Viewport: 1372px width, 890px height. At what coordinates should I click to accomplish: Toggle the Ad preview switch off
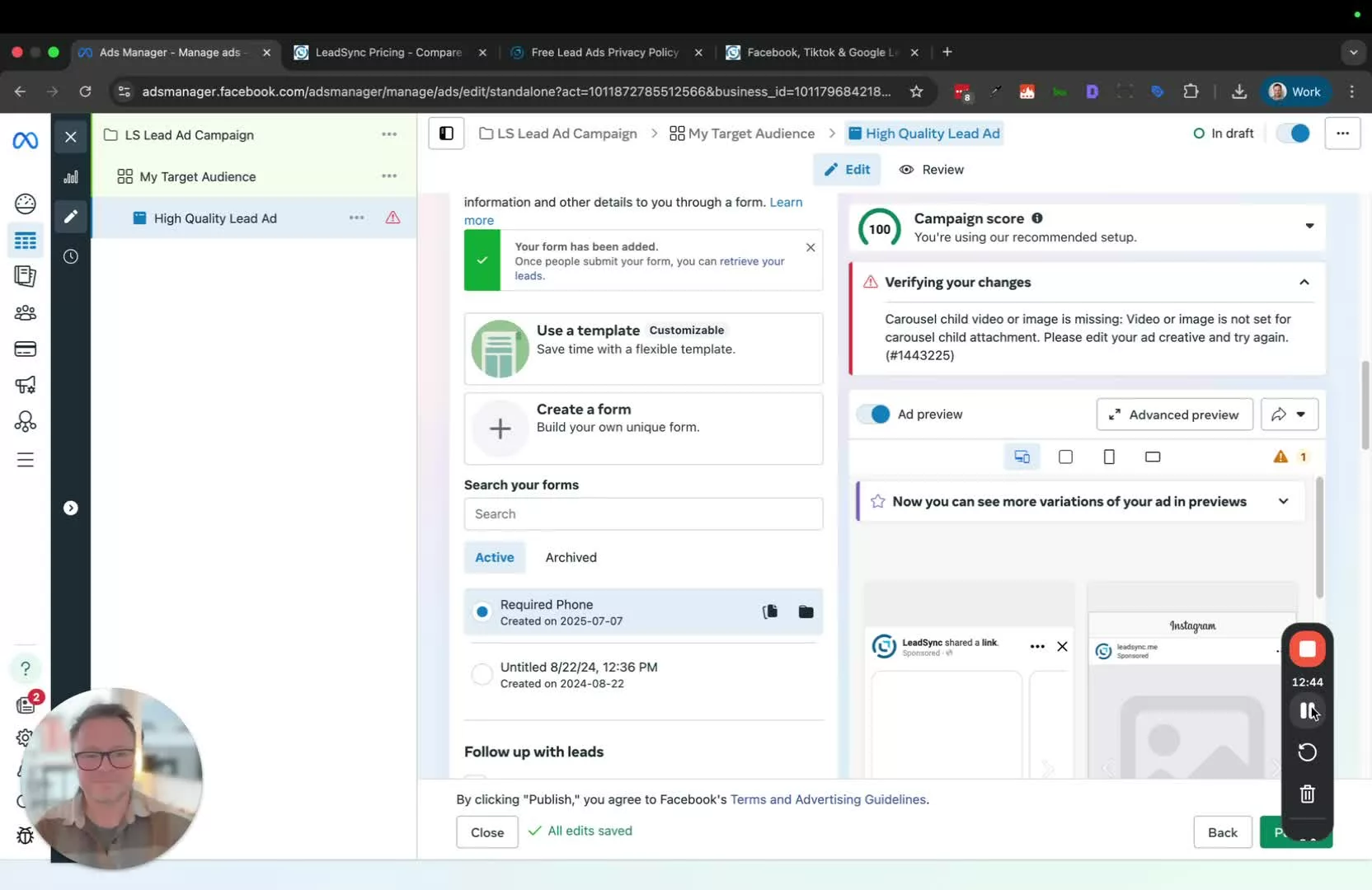point(873,415)
